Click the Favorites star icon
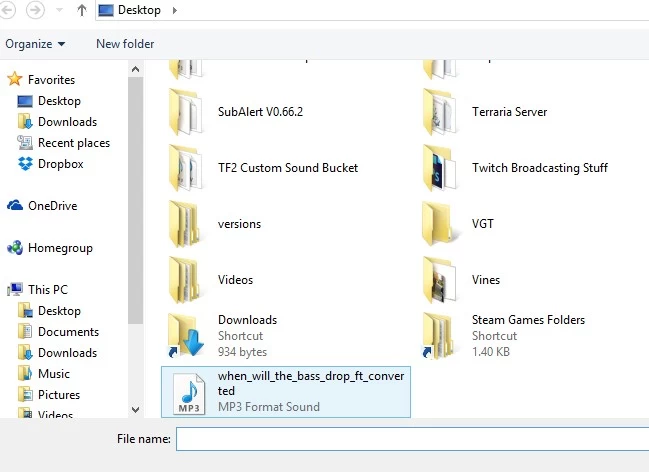649x472 pixels. point(15,79)
